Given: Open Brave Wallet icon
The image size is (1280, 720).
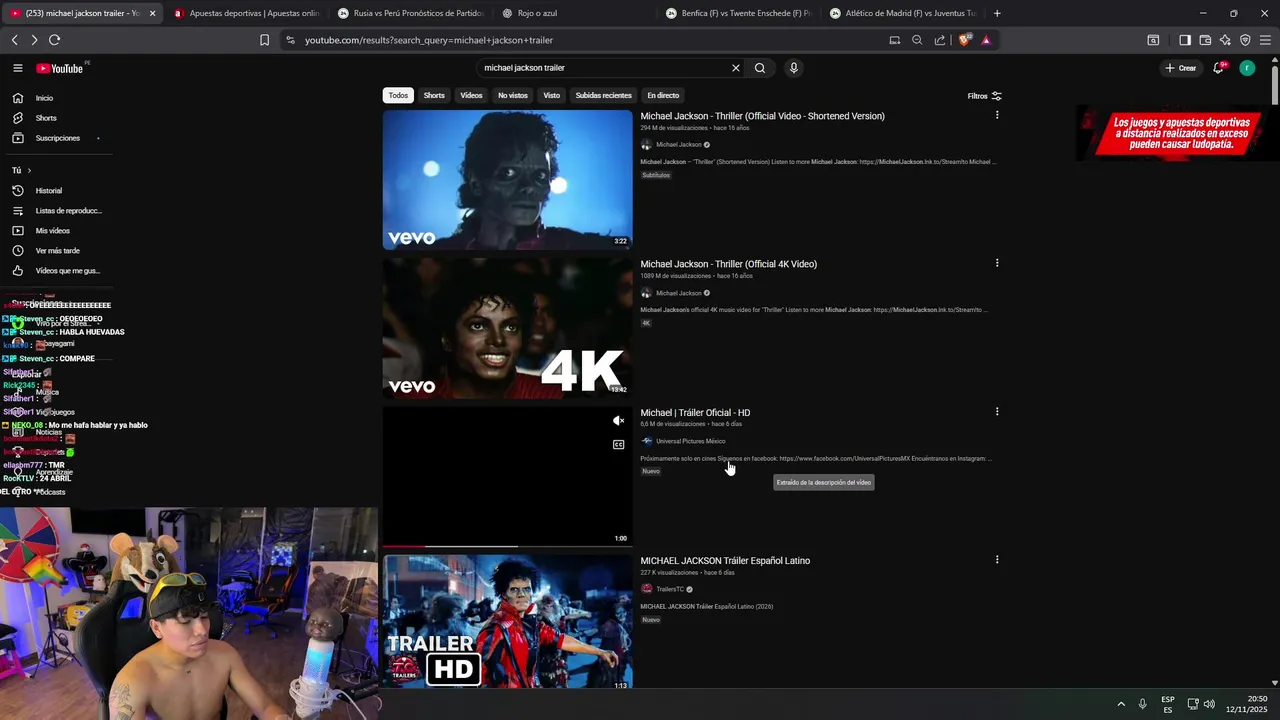Looking at the screenshot, I should click(x=1205, y=40).
